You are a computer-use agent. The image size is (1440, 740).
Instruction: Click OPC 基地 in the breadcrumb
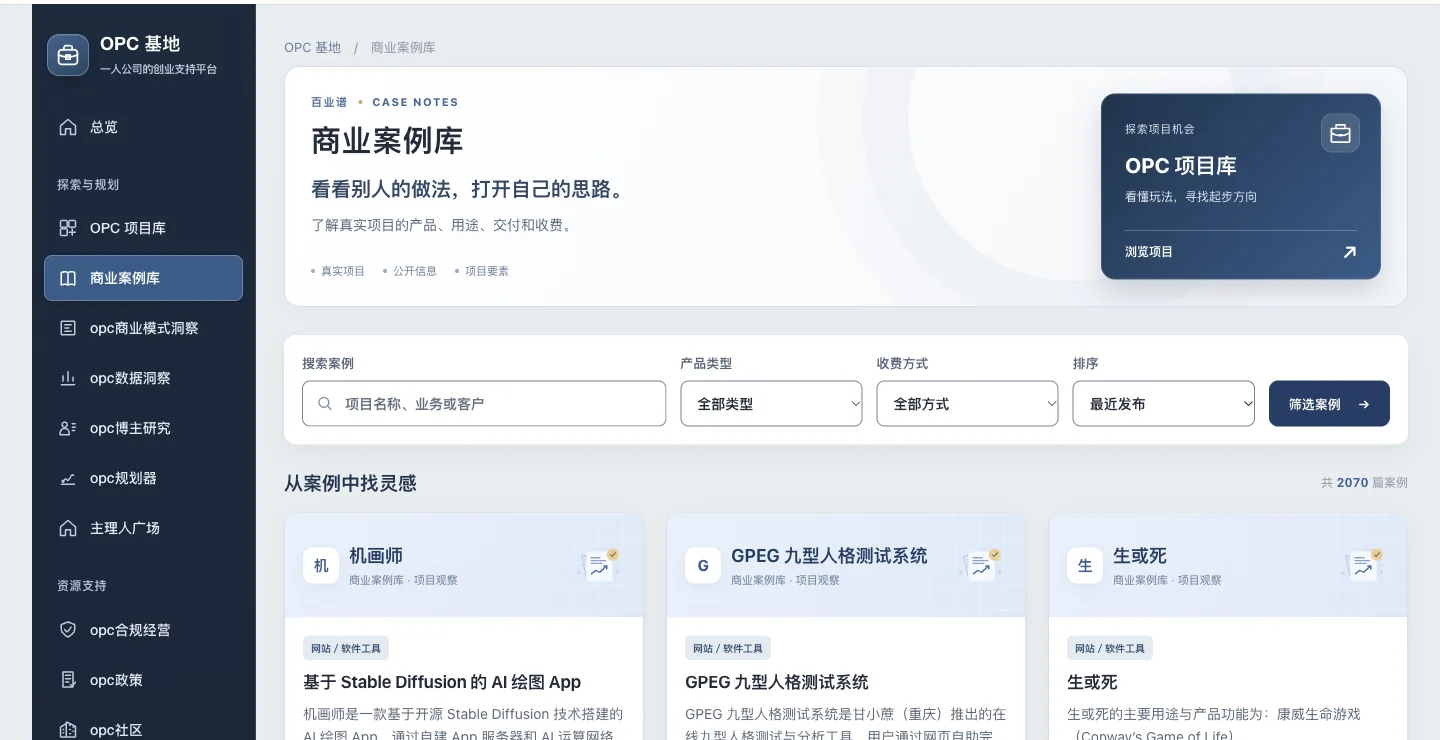312,47
